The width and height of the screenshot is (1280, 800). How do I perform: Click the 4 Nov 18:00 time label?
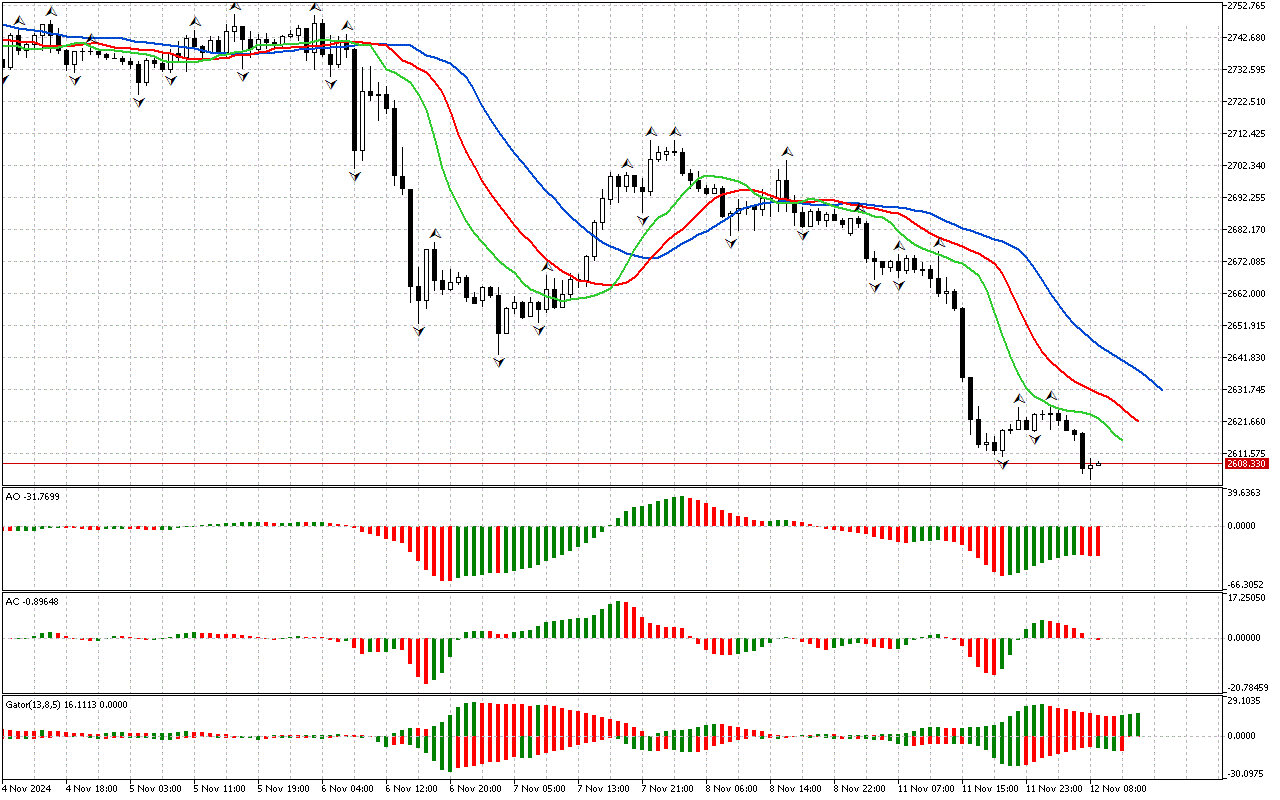(94, 789)
